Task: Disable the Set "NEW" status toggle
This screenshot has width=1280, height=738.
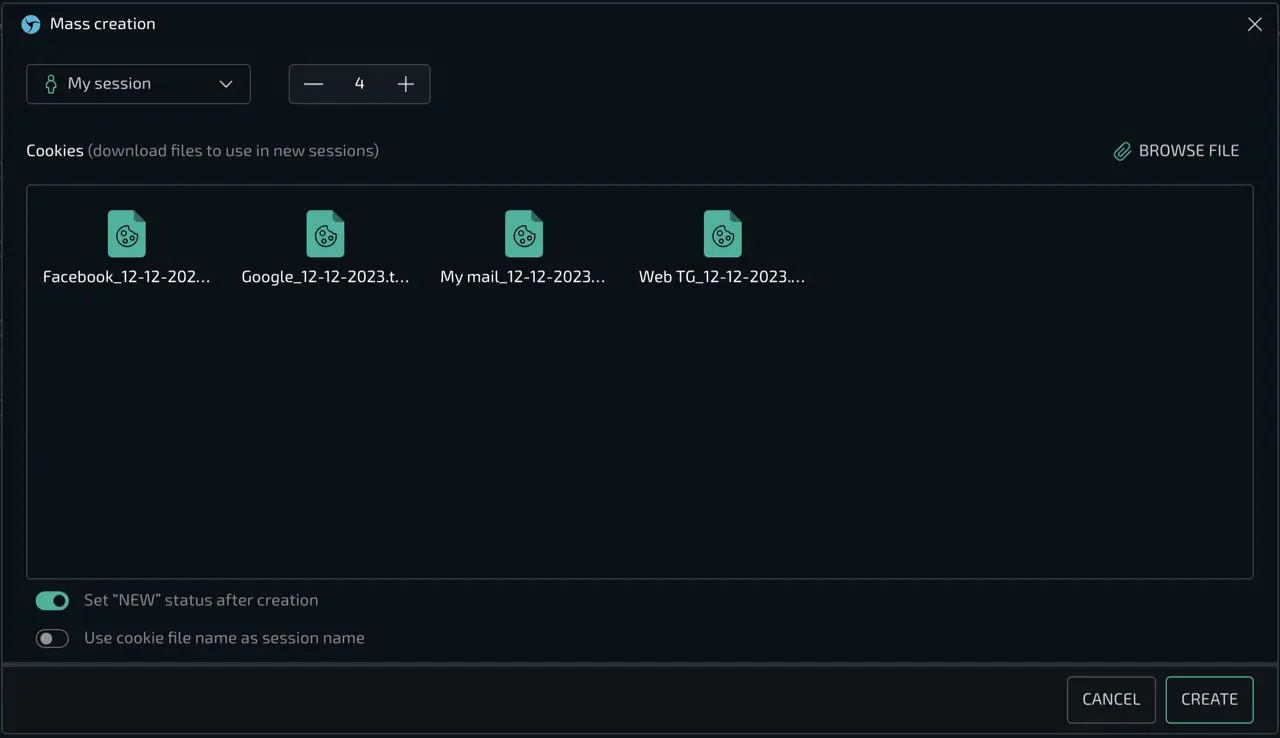Action: [52, 600]
